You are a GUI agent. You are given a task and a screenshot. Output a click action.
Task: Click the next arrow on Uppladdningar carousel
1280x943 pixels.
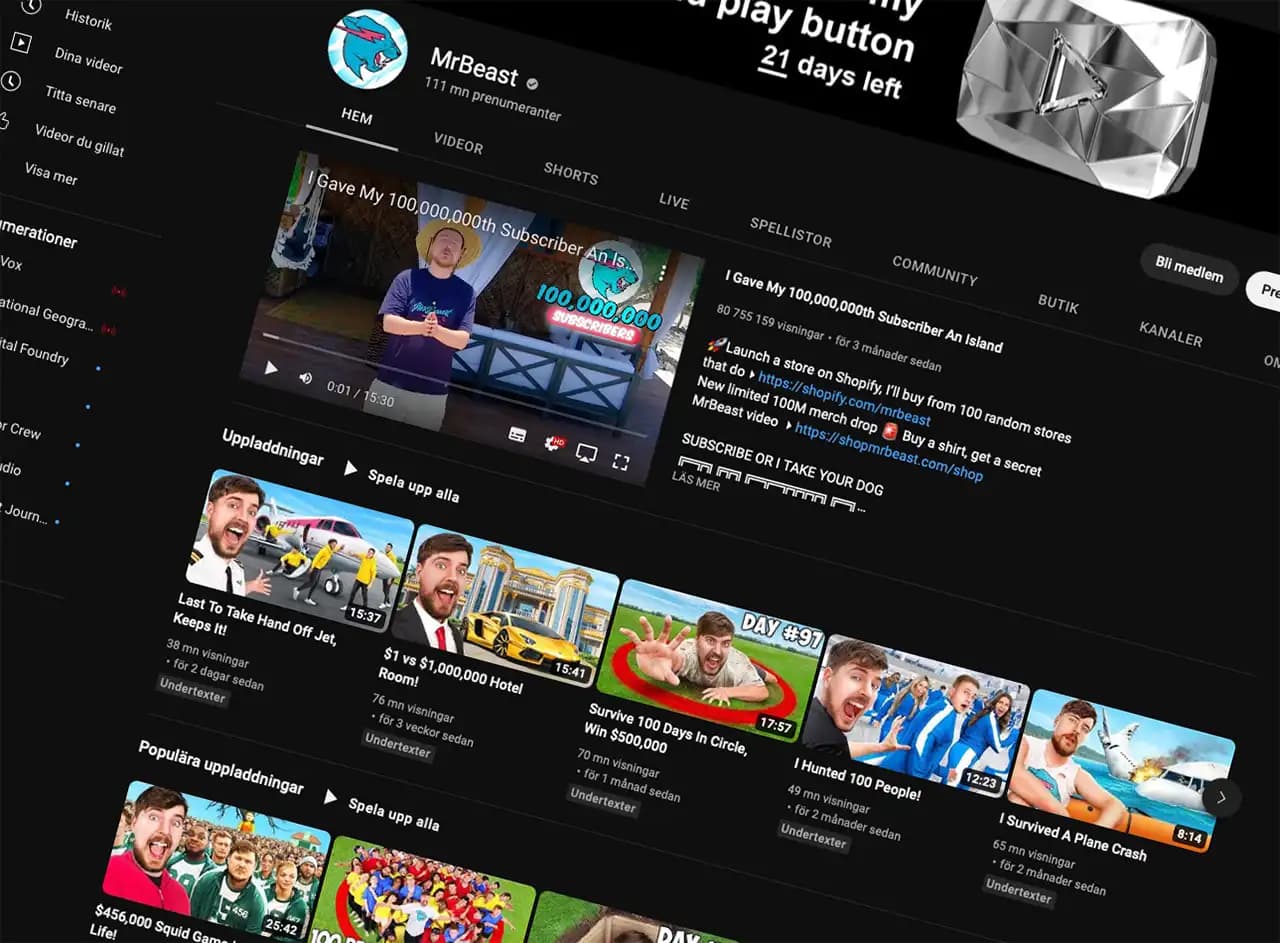pyautogui.click(x=1221, y=797)
